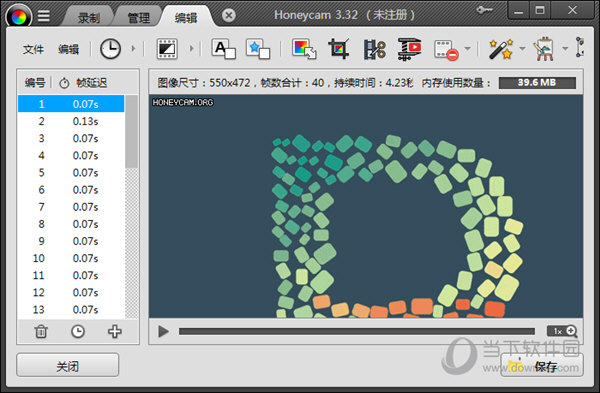The height and width of the screenshot is (393, 600).
Task: Click the animation preview image
Action: (x=366, y=206)
